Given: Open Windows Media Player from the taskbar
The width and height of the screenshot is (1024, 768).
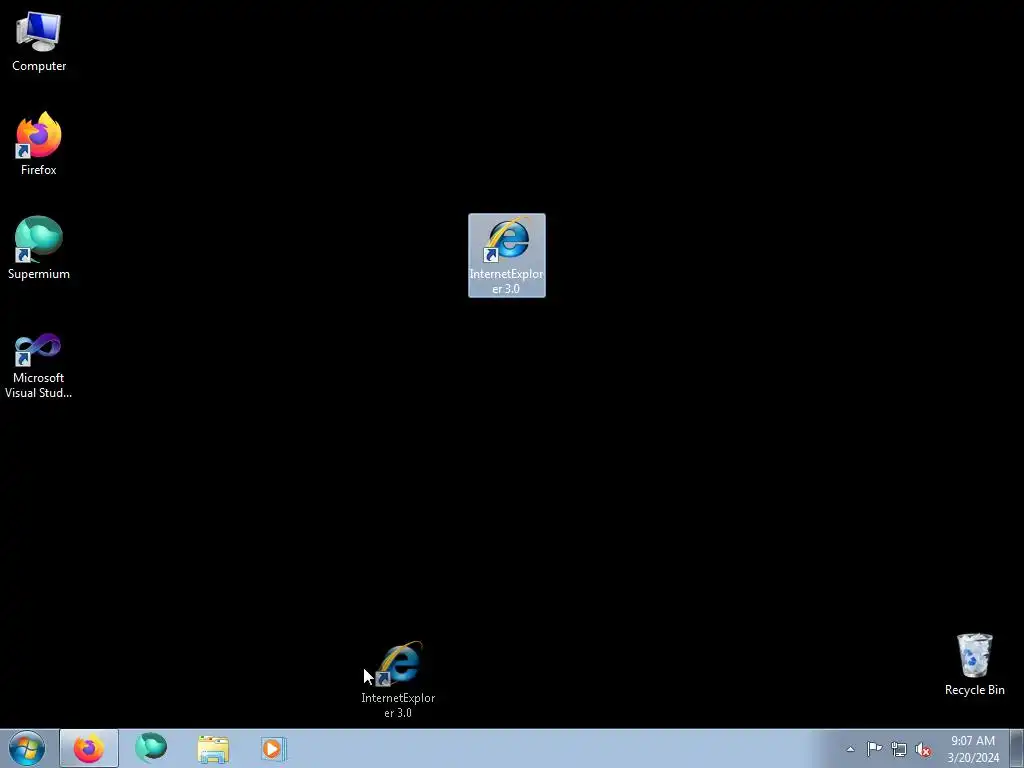Looking at the screenshot, I should 274,748.
